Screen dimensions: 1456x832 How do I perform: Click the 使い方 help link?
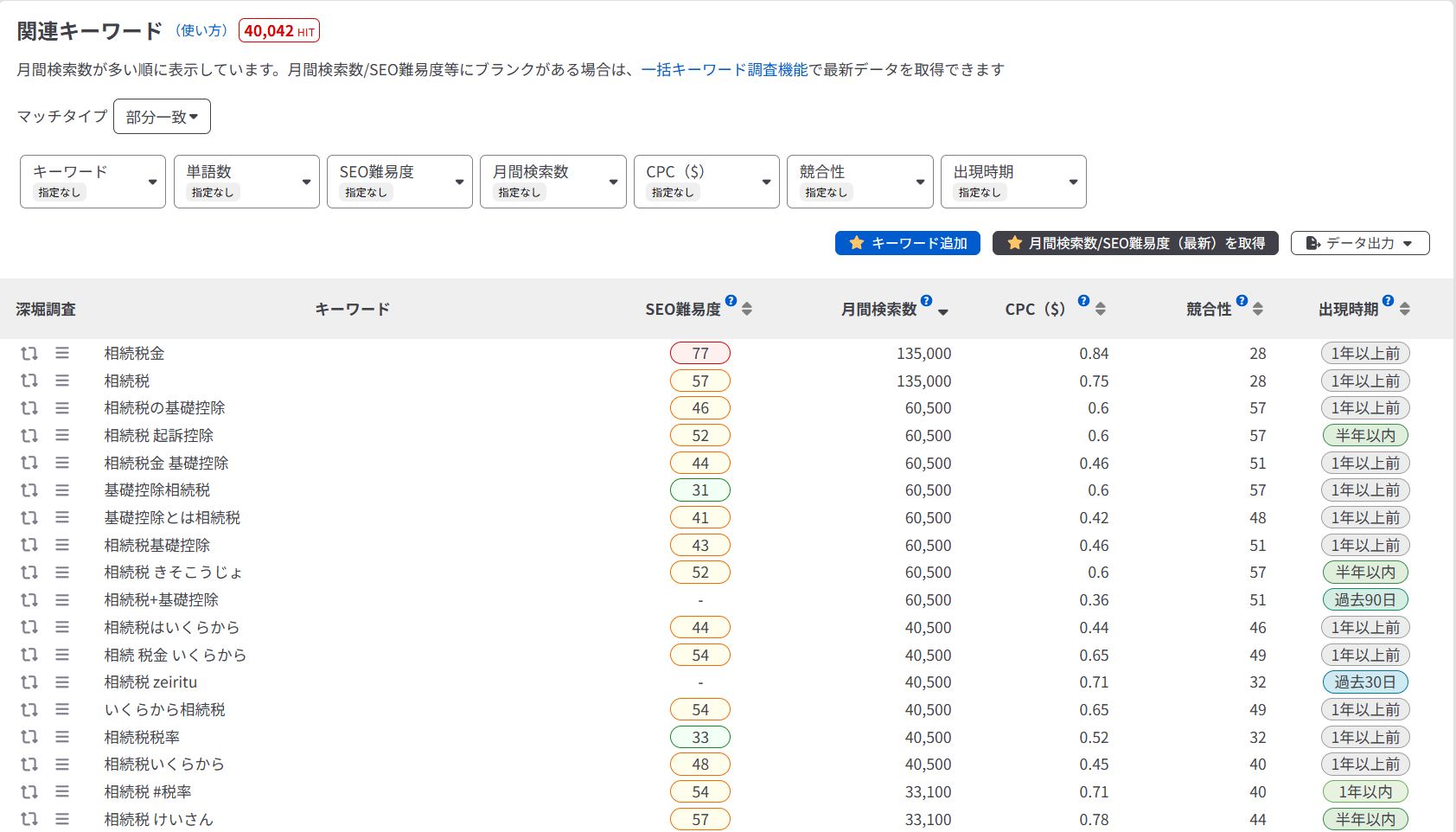pyautogui.click(x=201, y=30)
